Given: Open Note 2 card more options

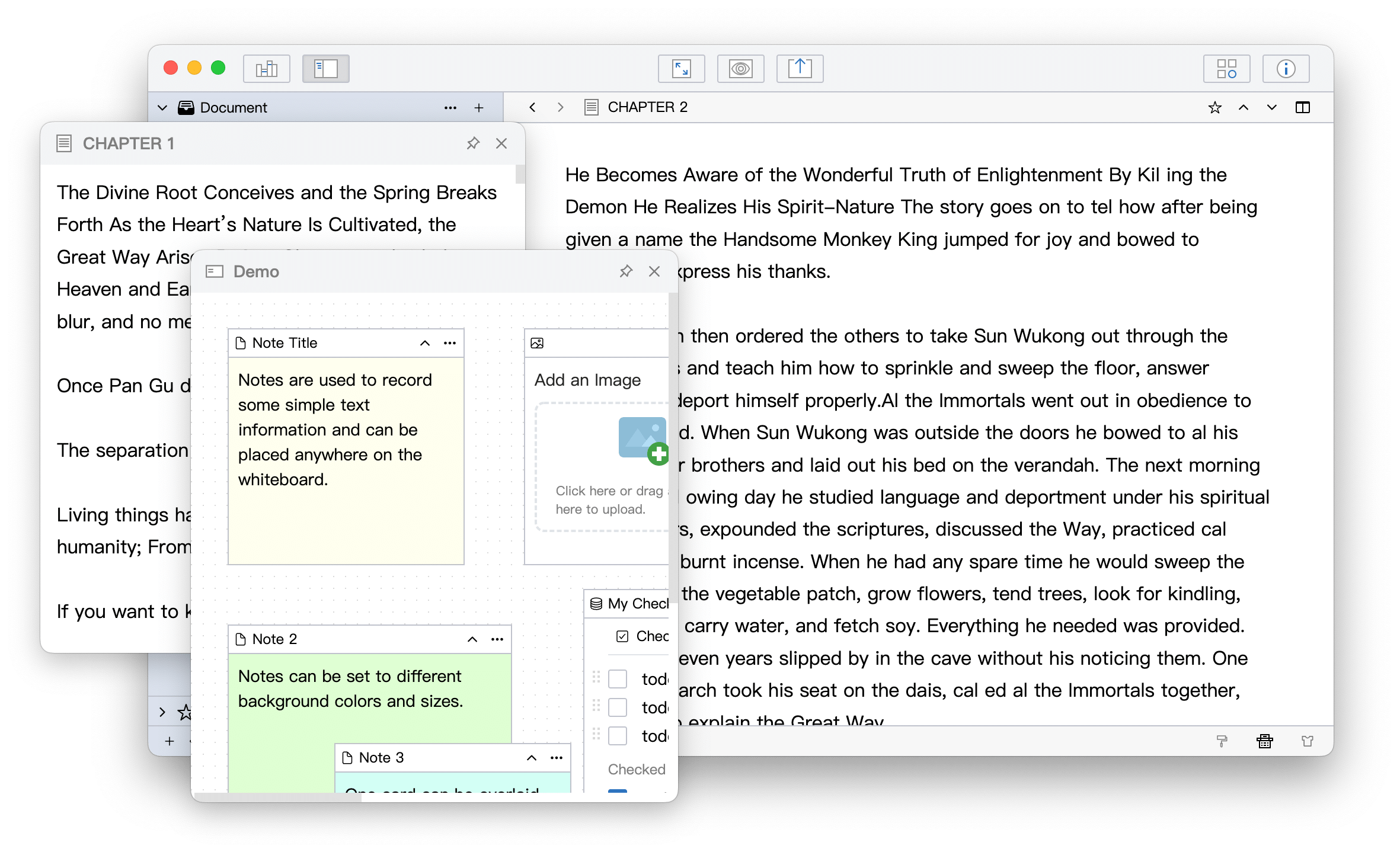Looking at the screenshot, I should (x=497, y=639).
